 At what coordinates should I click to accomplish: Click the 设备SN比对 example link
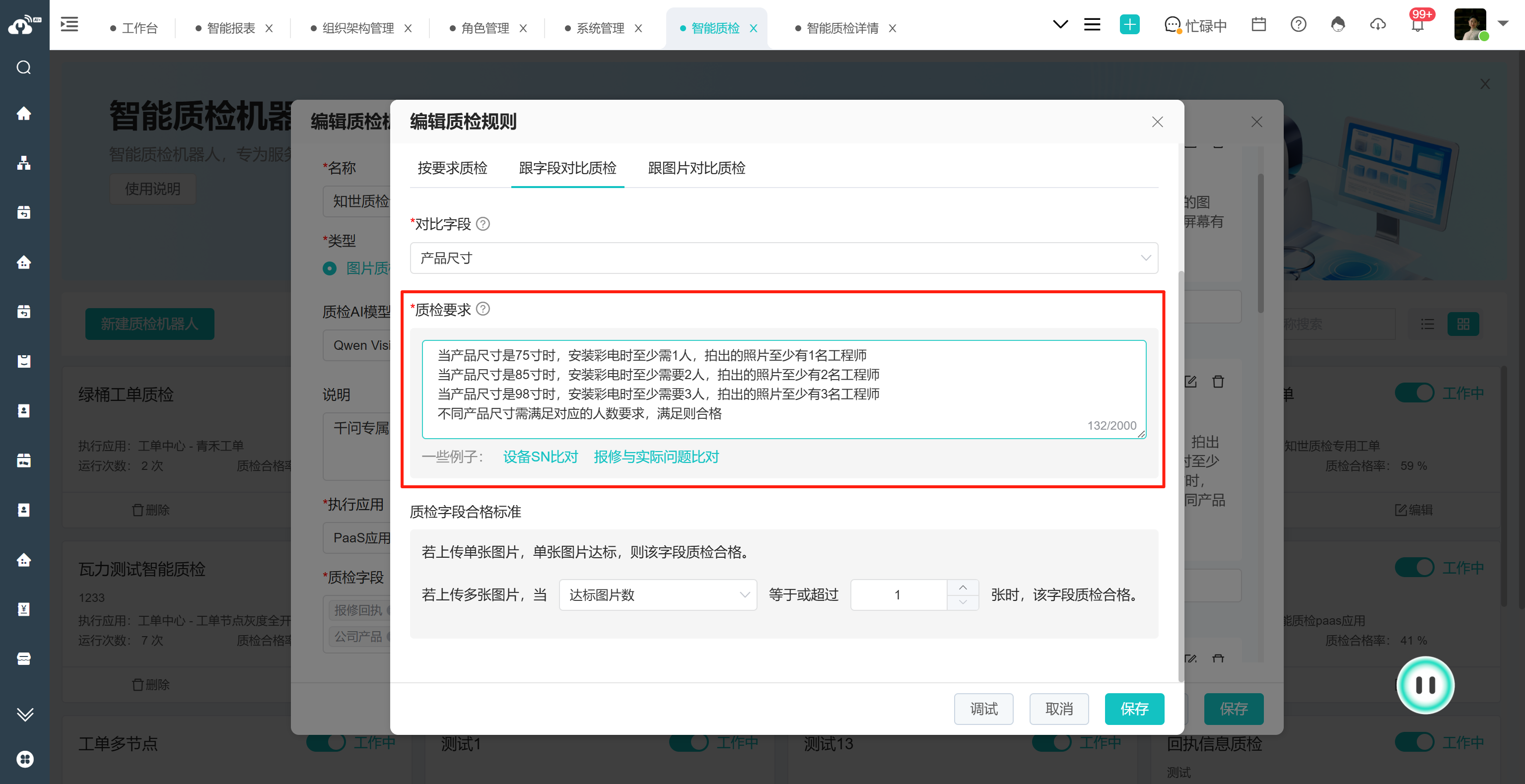(541, 457)
